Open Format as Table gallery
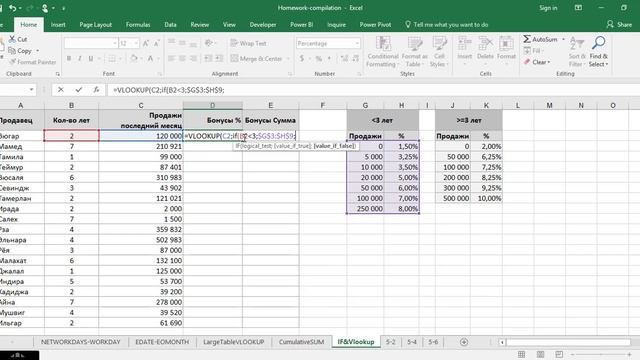This screenshot has width=640, height=360. [415, 52]
